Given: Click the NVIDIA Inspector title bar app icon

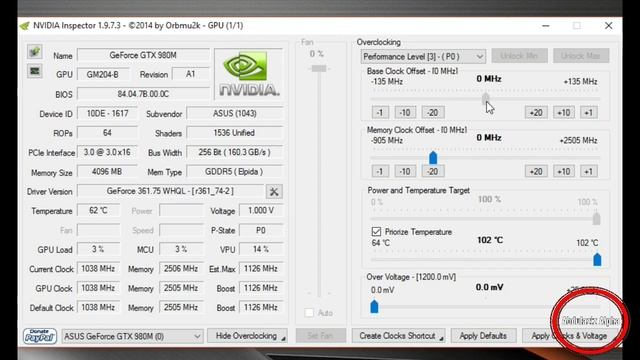Looking at the screenshot, I should (25, 26).
